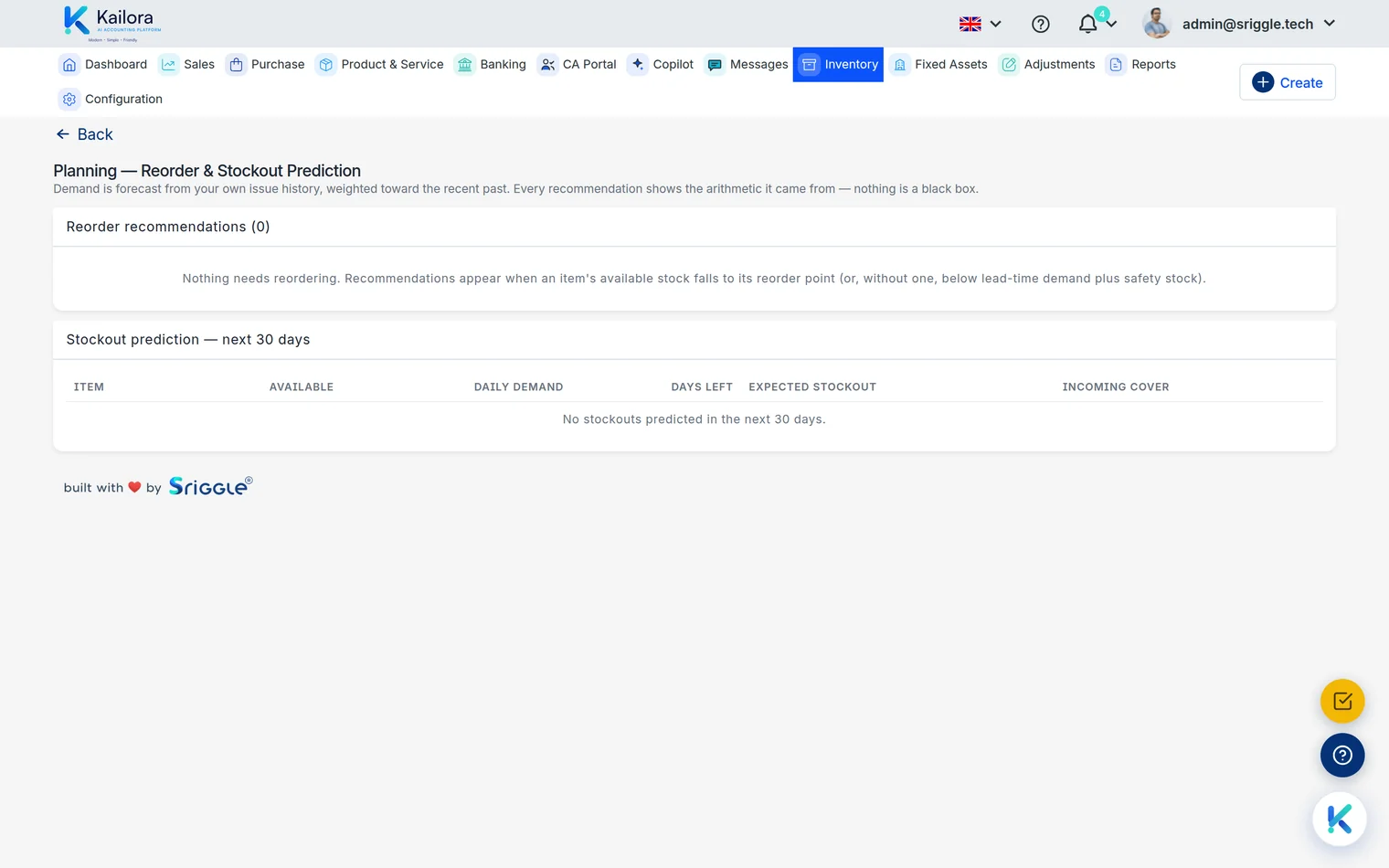Open the help question-mark icon in header
Viewport: 1389px width, 868px height.
(x=1041, y=25)
